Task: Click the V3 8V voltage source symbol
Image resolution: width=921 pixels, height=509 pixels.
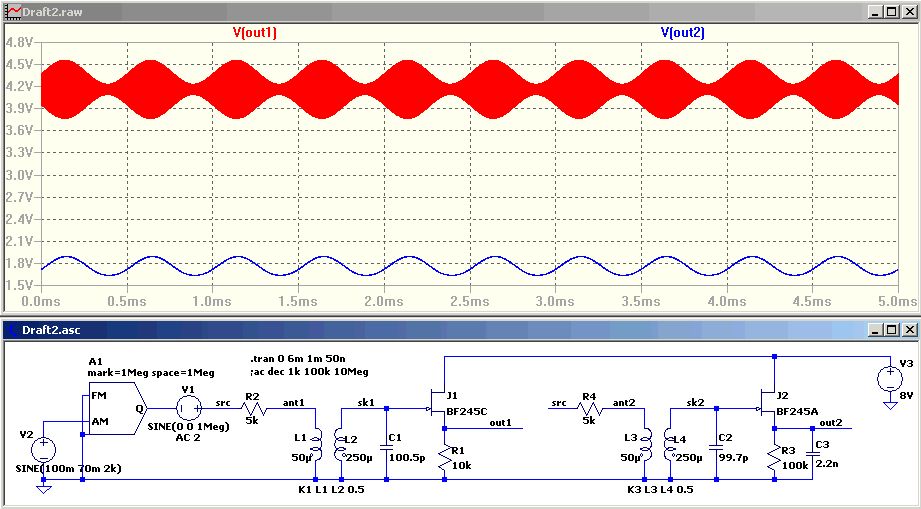Action: pyautogui.click(x=890, y=379)
